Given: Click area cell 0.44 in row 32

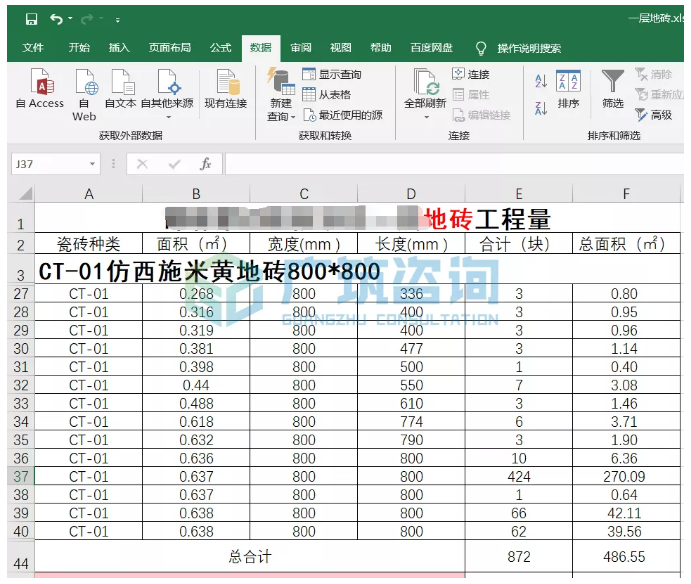Looking at the screenshot, I should tap(196, 385).
